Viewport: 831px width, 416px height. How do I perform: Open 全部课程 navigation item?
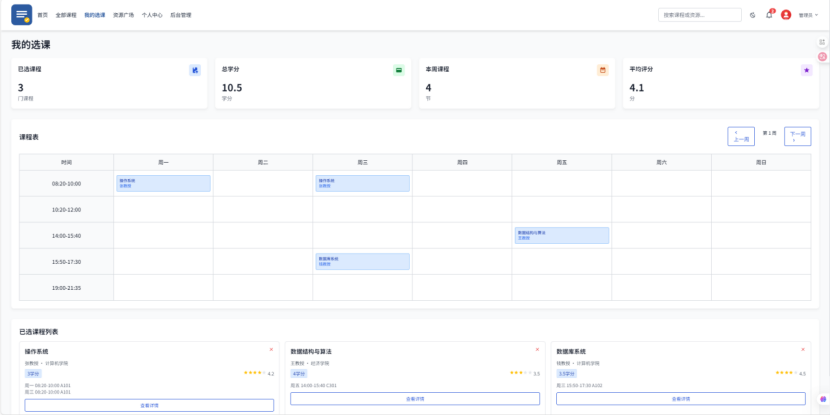coord(66,15)
